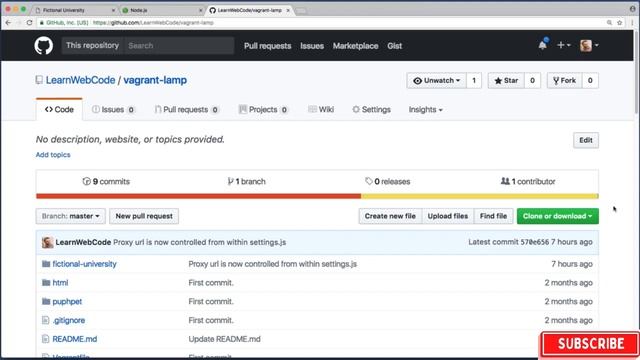Viewport: 640px width, 360px height.
Task: Fork the vagrant-lamp repository
Action: 564,80
